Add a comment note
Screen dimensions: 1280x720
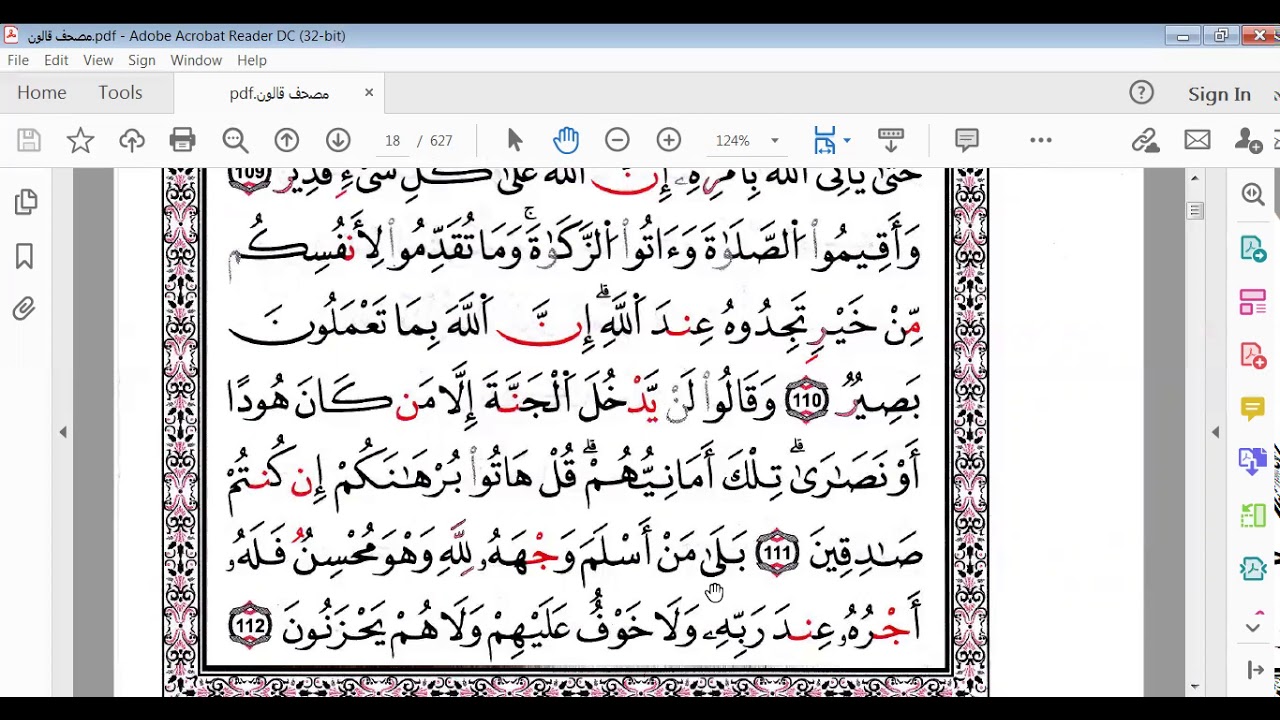click(966, 140)
